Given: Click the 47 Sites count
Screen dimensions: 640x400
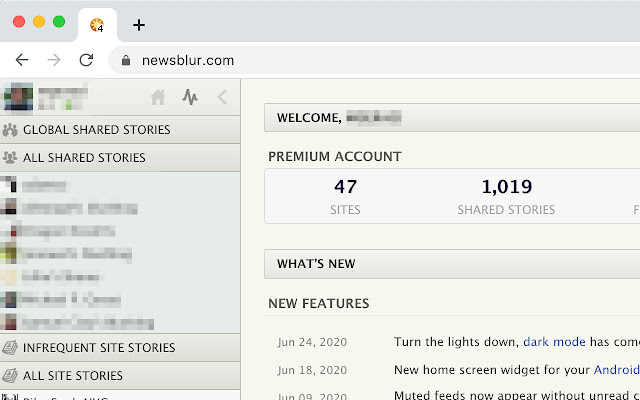Looking at the screenshot, I should (x=345, y=187).
